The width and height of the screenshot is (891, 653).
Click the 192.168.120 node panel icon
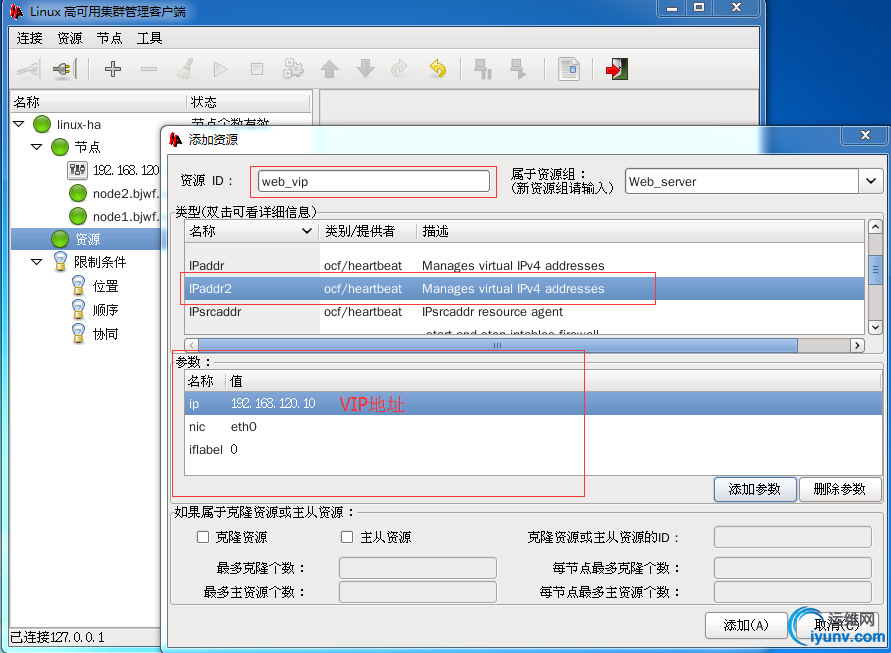click(x=77, y=170)
